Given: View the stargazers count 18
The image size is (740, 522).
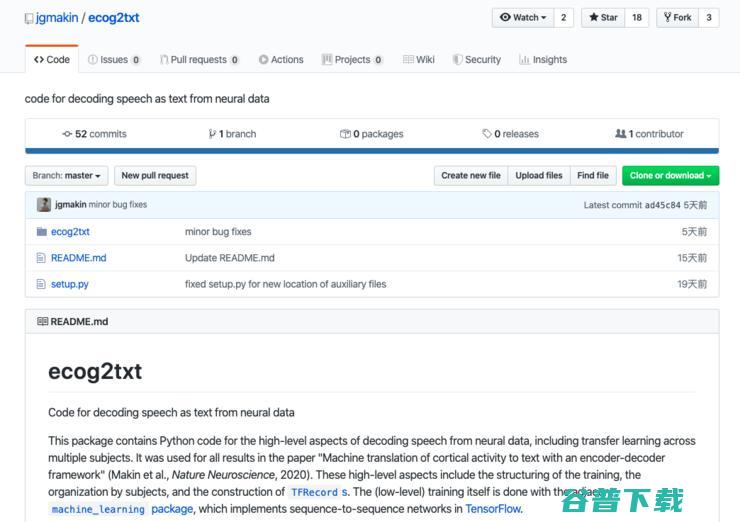Looking at the screenshot, I should [637, 17].
